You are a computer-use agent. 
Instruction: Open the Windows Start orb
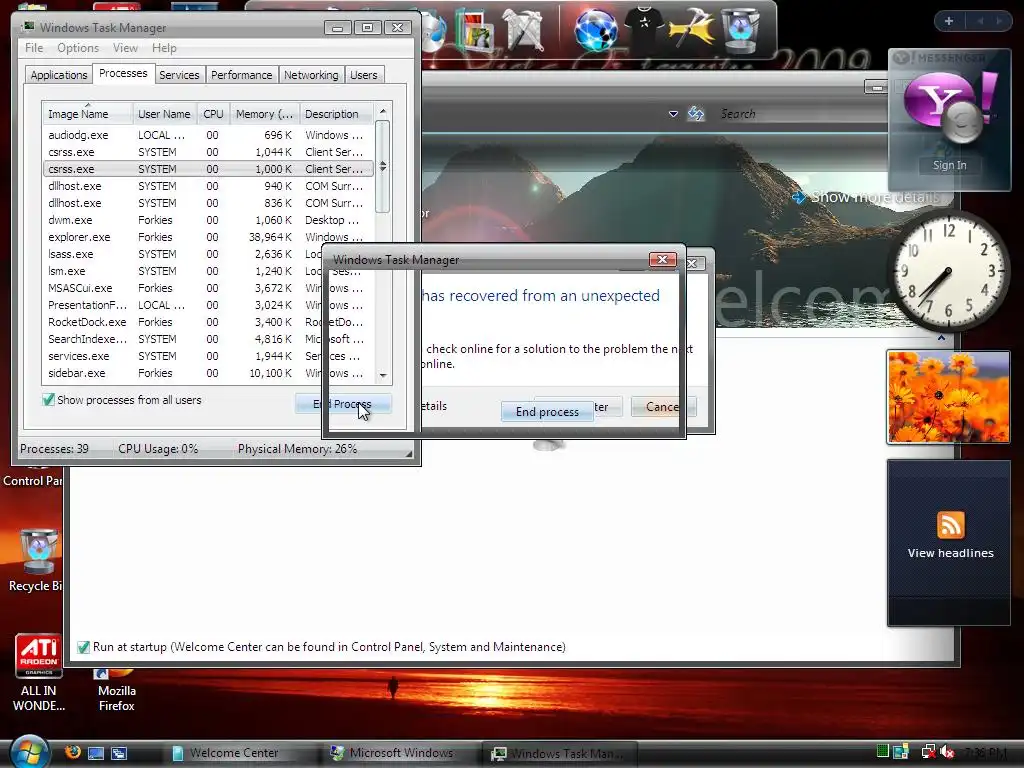[x=29, y=752]
